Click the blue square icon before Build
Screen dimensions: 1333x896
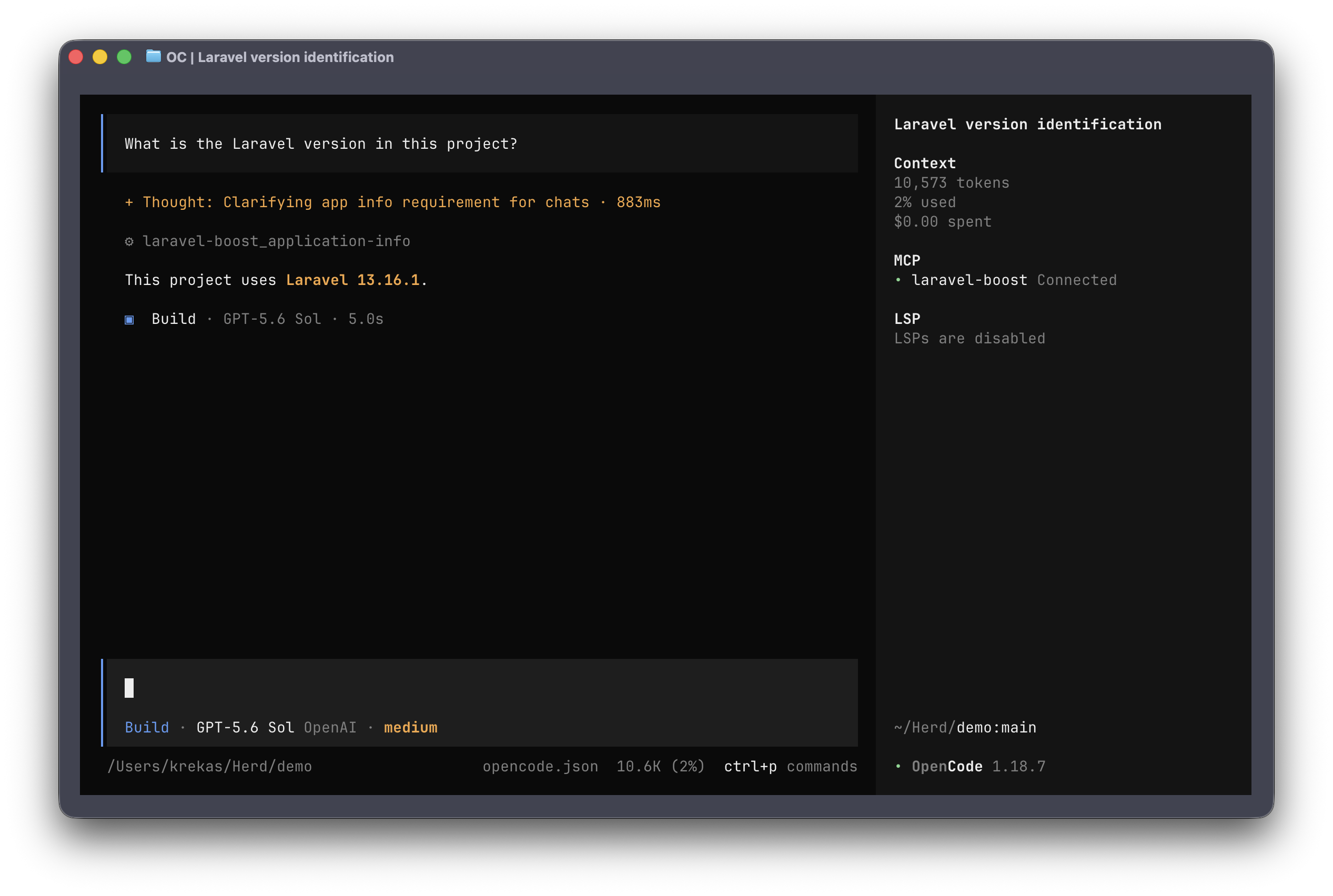click(129, 319)
